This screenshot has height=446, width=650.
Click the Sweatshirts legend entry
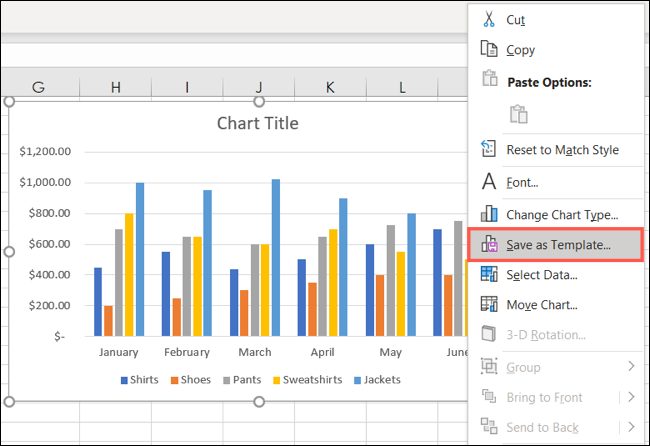308,380
